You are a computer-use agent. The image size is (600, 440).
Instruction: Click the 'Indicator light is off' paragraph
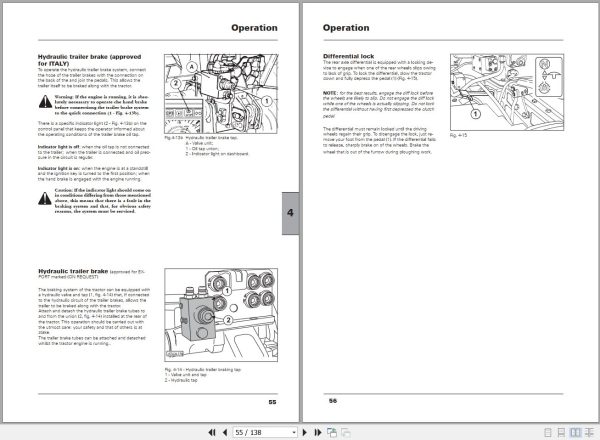pyautogui.click(x=94, y=152)
